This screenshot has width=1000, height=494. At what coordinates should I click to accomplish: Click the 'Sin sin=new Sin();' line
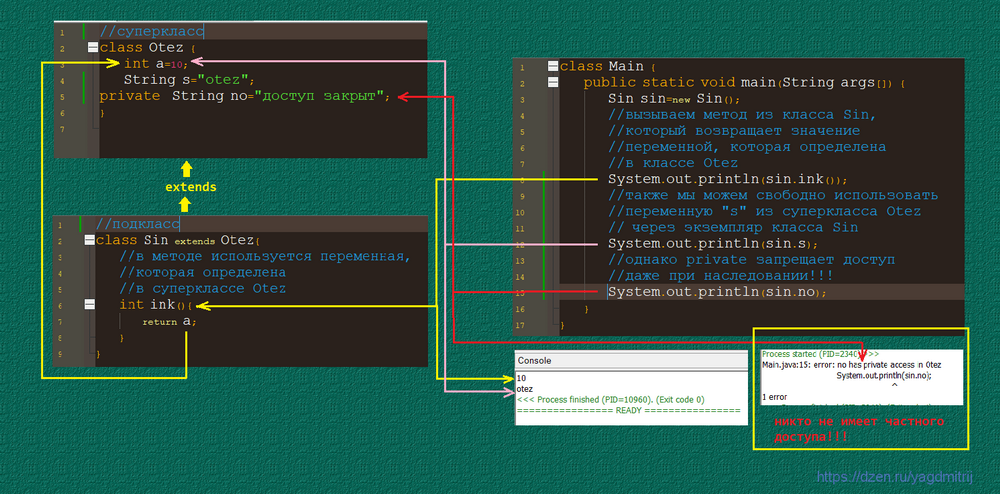click(x=673, y=99)
